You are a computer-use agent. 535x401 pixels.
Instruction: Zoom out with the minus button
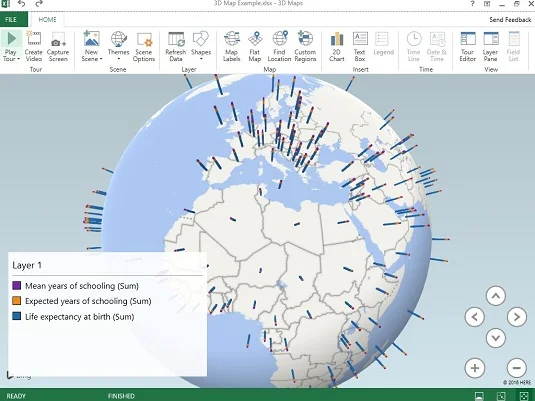click(517, 368)
